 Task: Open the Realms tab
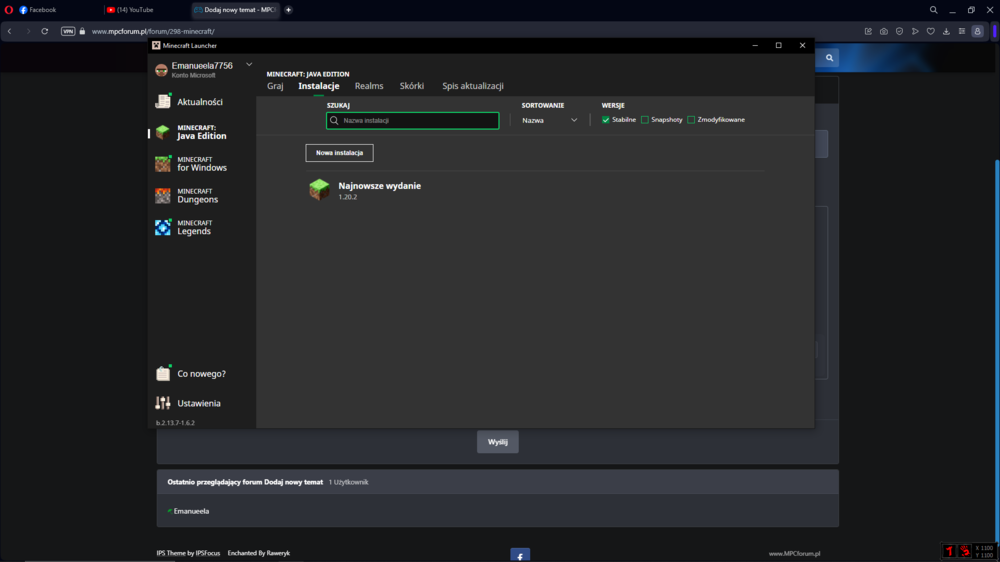click(x=369, y=86)
